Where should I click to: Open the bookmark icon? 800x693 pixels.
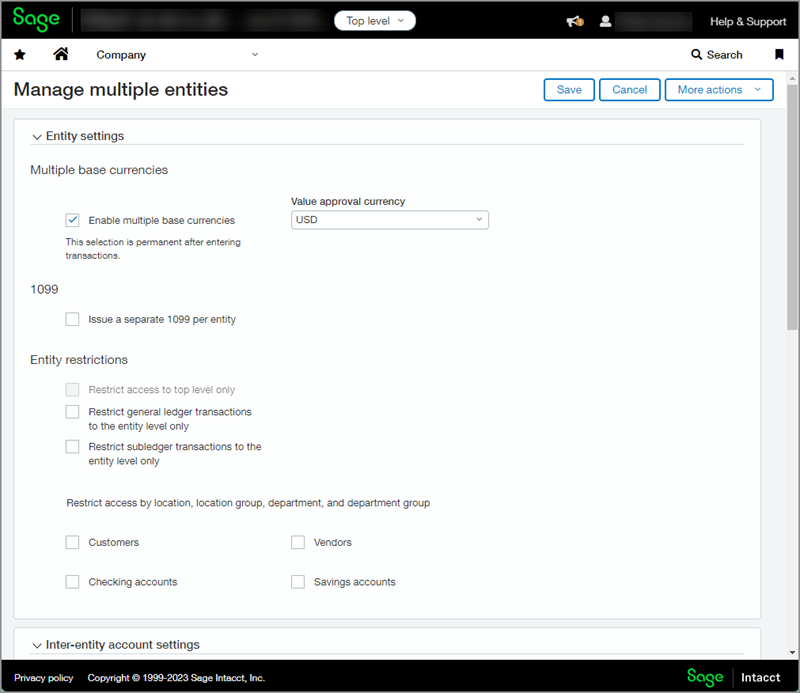click(x=779, y=55)
